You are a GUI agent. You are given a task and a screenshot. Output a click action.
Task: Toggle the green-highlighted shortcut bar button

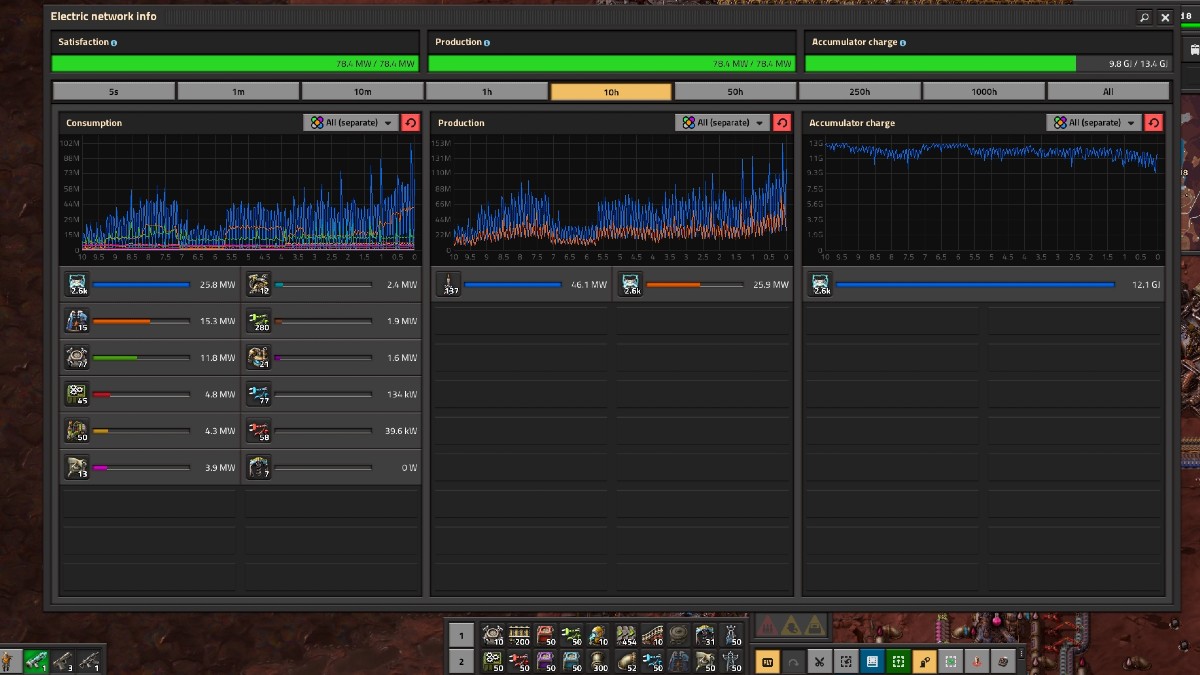pyautogui.click(x=898, y=661)
